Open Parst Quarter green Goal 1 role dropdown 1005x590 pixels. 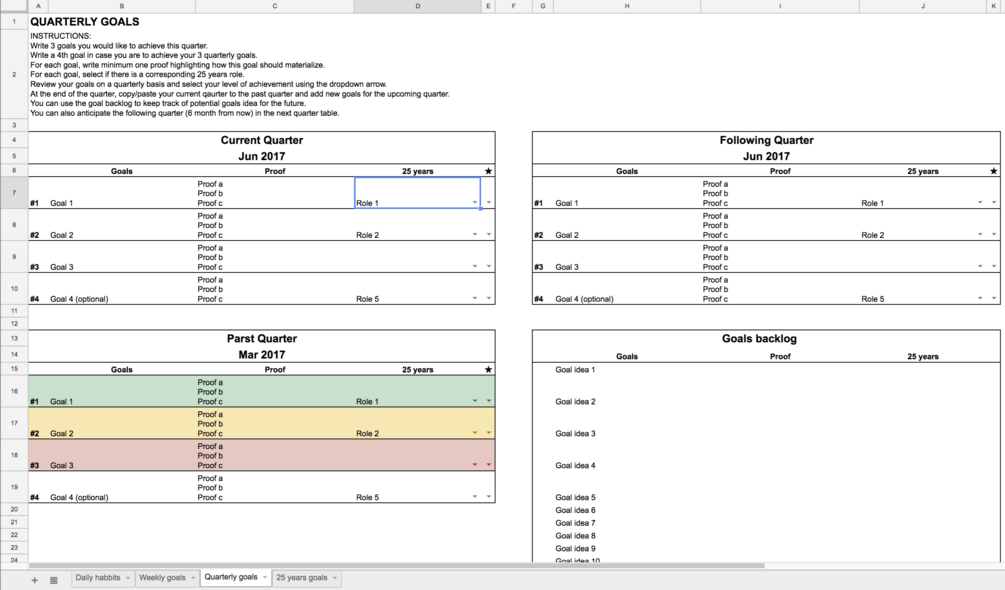click(x=475, y=401)
